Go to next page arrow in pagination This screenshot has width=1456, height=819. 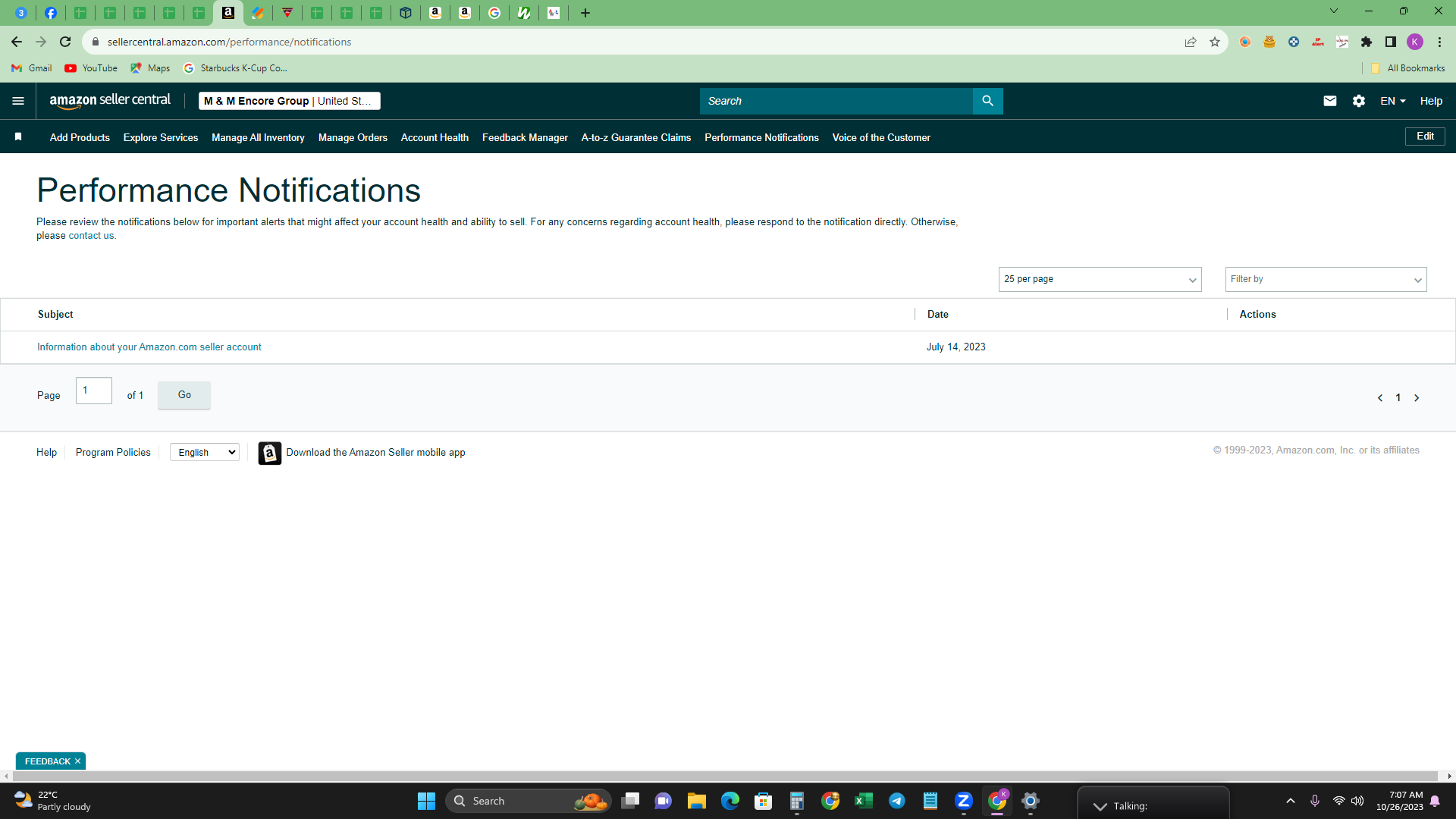coord(1417,398)
